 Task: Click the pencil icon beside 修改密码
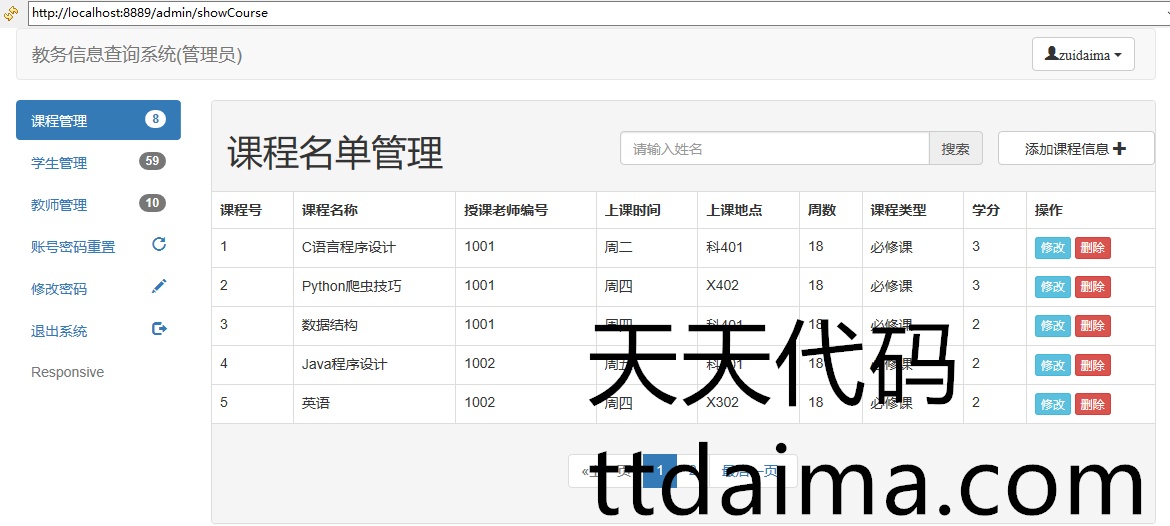click(x=159, y=287)
